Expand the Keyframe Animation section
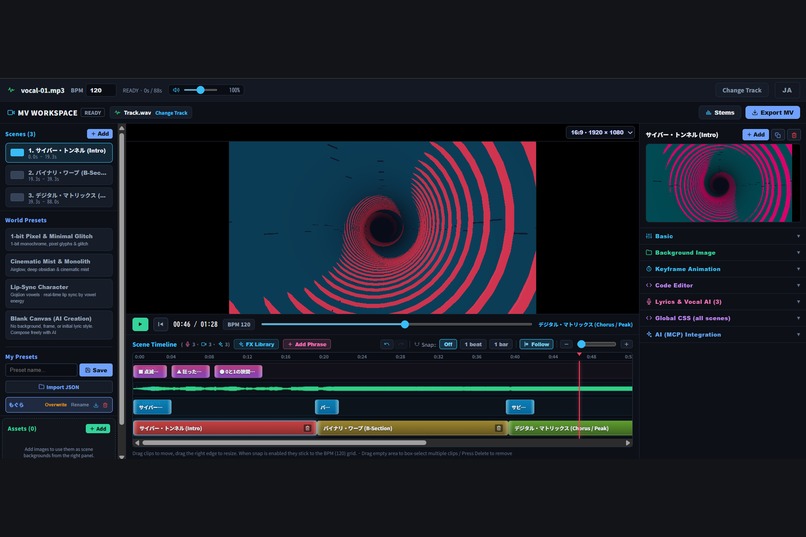Viewport: 806px width, 537px height. click(723, 269)
